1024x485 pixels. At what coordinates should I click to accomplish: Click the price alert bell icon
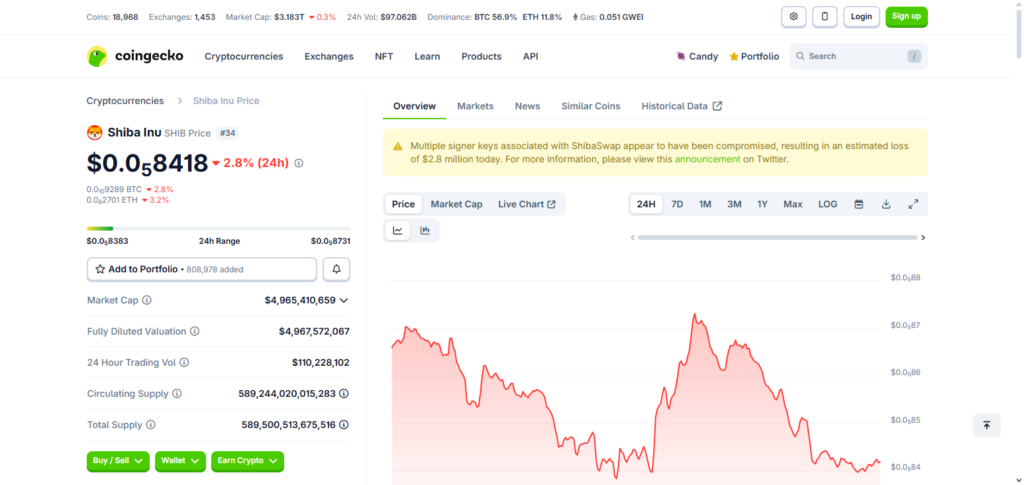(x=336, y=269)
